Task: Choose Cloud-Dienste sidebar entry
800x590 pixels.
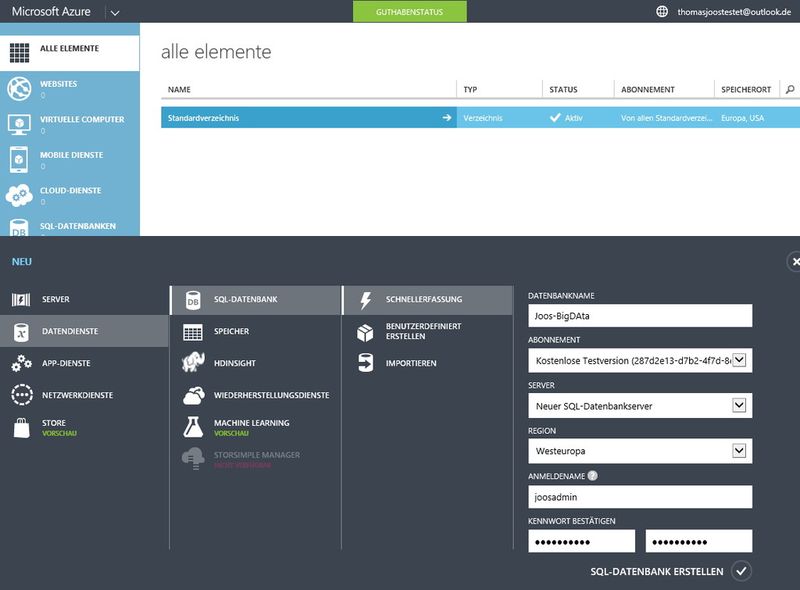Action: 69,195
